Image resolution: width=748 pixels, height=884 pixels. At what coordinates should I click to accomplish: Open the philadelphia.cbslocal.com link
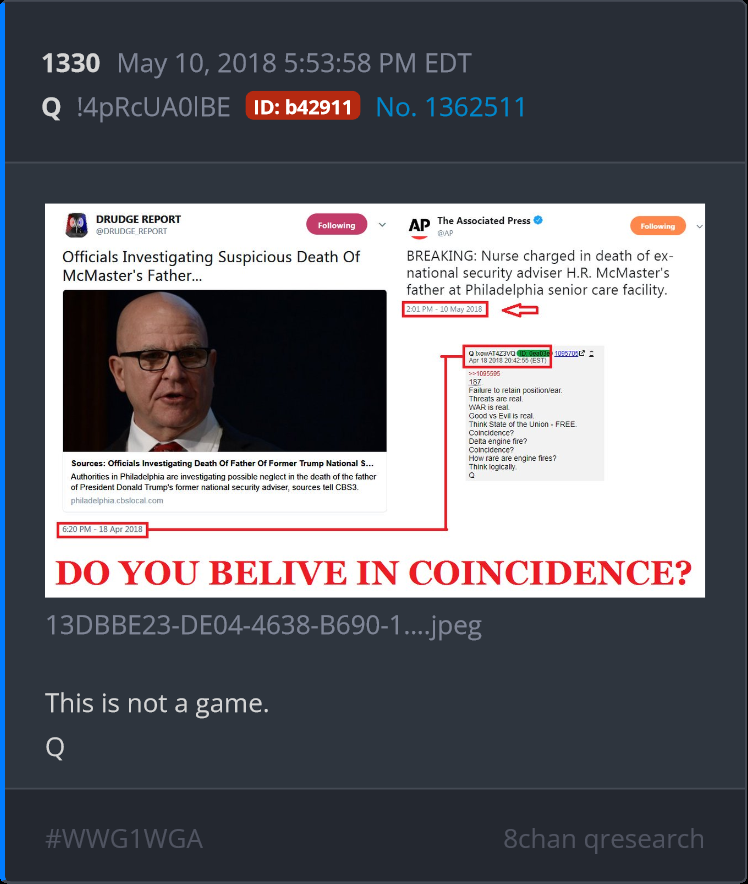117,501
